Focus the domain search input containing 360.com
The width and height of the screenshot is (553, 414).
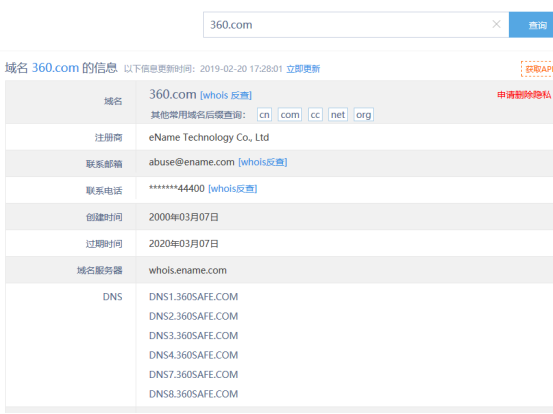coord(356,25)
